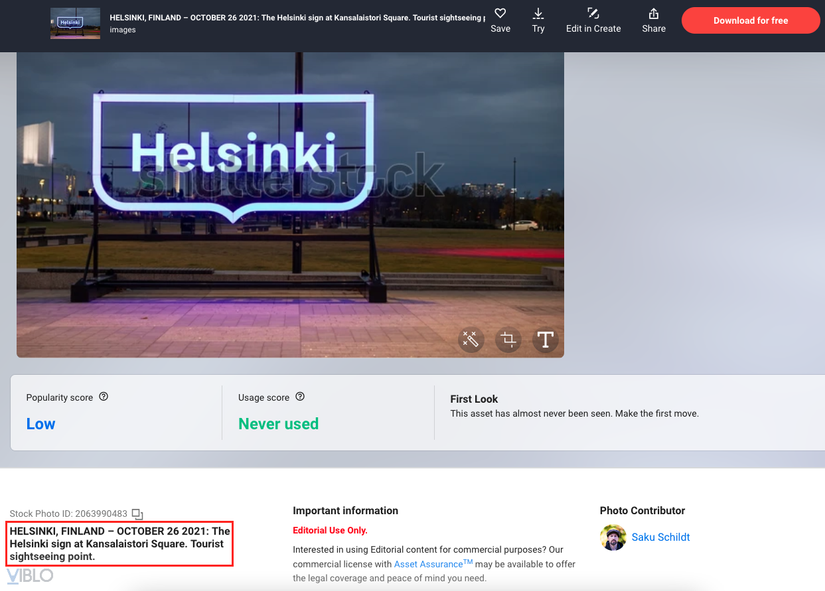
Task: Click the Helsinki sign thumbnail in header
Action: tap(75, 23)
